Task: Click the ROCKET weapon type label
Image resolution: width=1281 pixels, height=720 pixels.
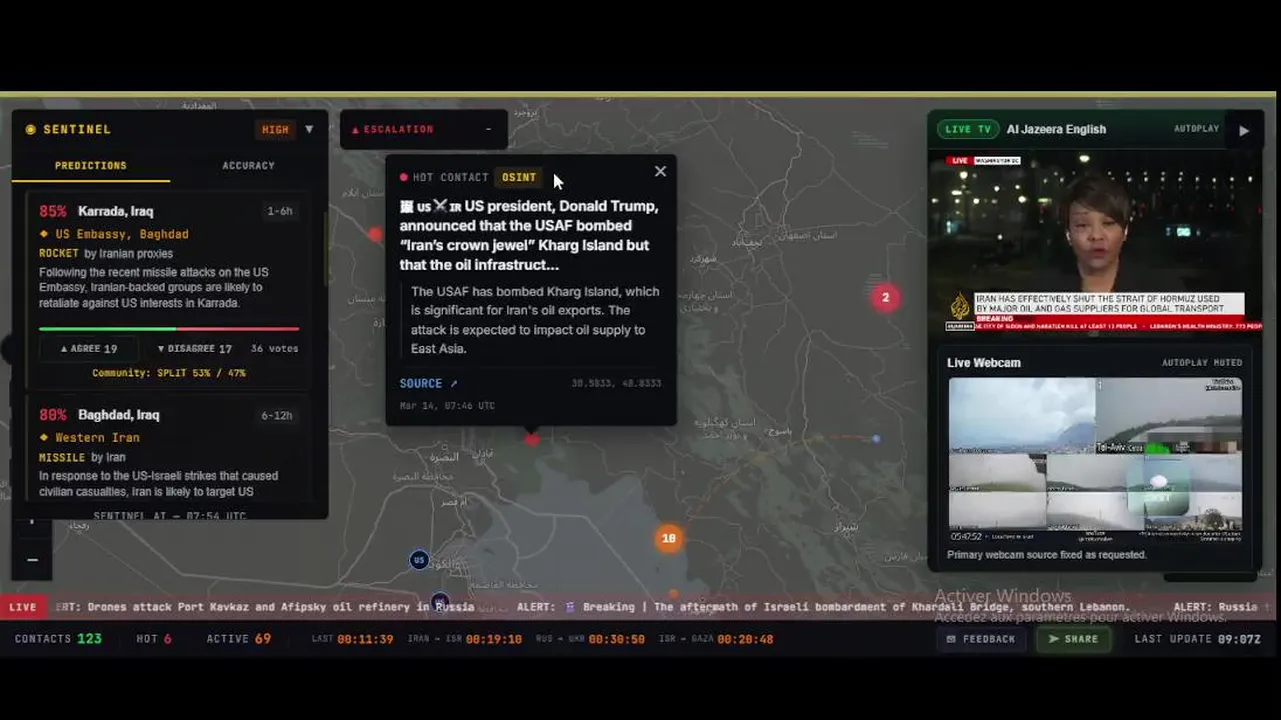Action: click(x=59, y=253)
